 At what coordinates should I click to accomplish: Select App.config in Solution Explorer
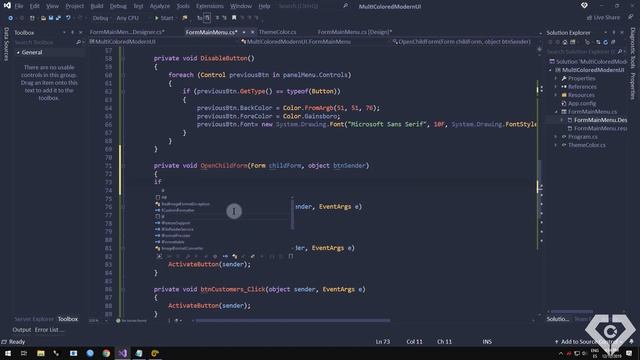point(582,104)
